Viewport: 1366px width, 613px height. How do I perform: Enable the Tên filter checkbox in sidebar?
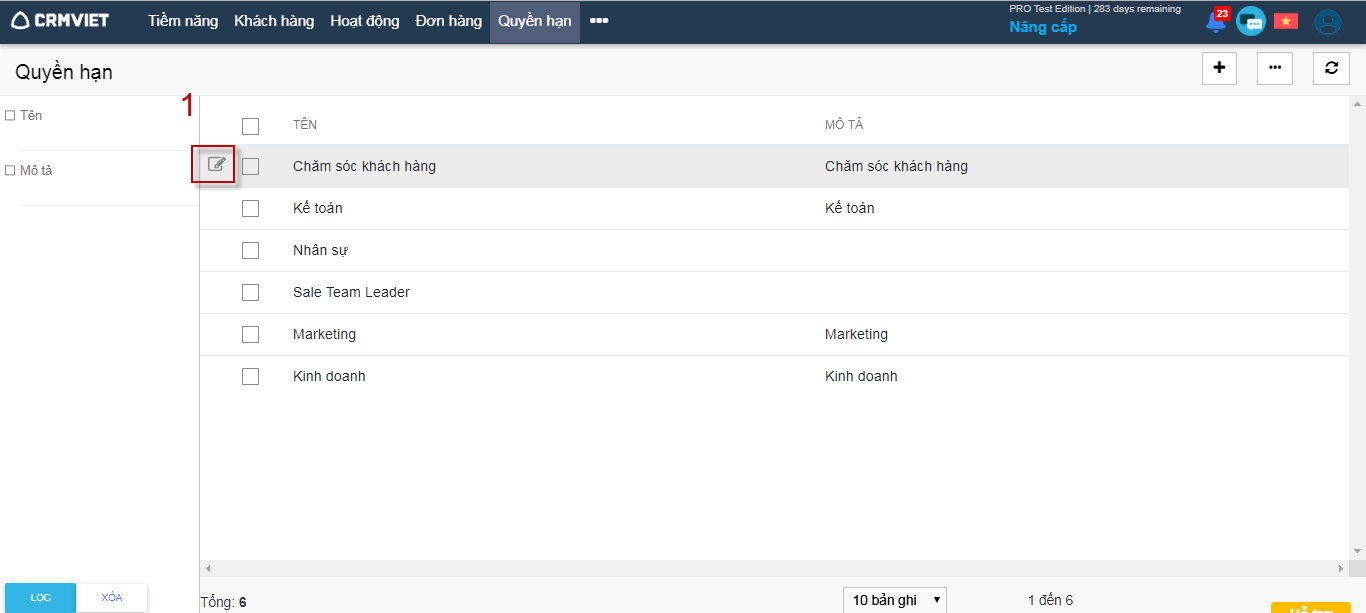[x=10, y=116]
